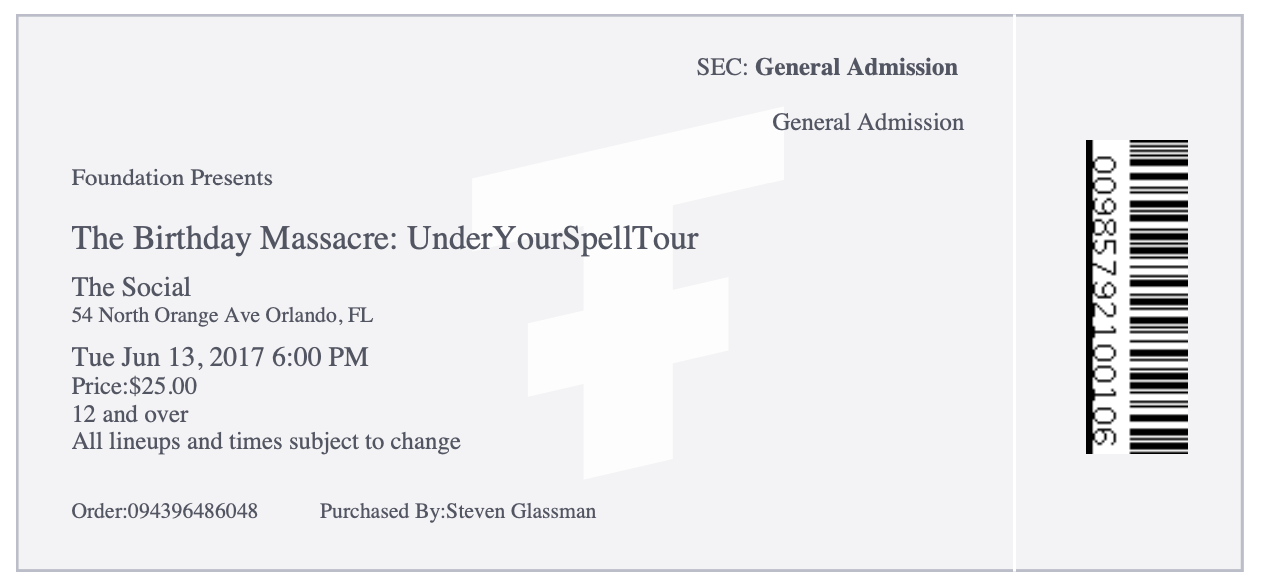Select the Foundation Presents text
Viewport: 1266px width, 588px height.
(172, 178)
